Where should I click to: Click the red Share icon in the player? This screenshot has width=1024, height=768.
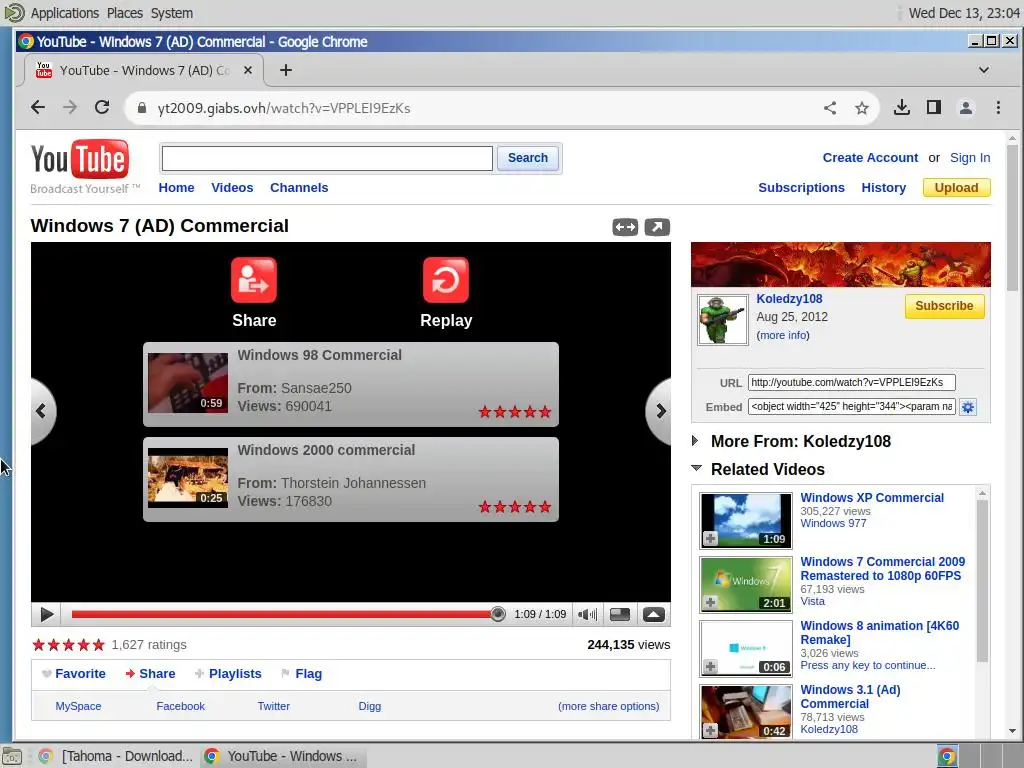[253, 280]
